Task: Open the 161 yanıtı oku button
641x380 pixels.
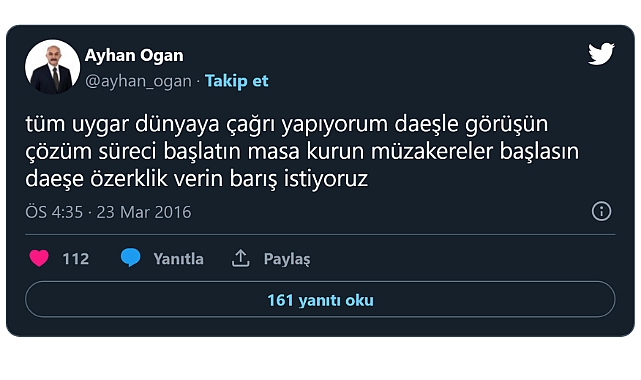Action: click(x=320, y=300)
